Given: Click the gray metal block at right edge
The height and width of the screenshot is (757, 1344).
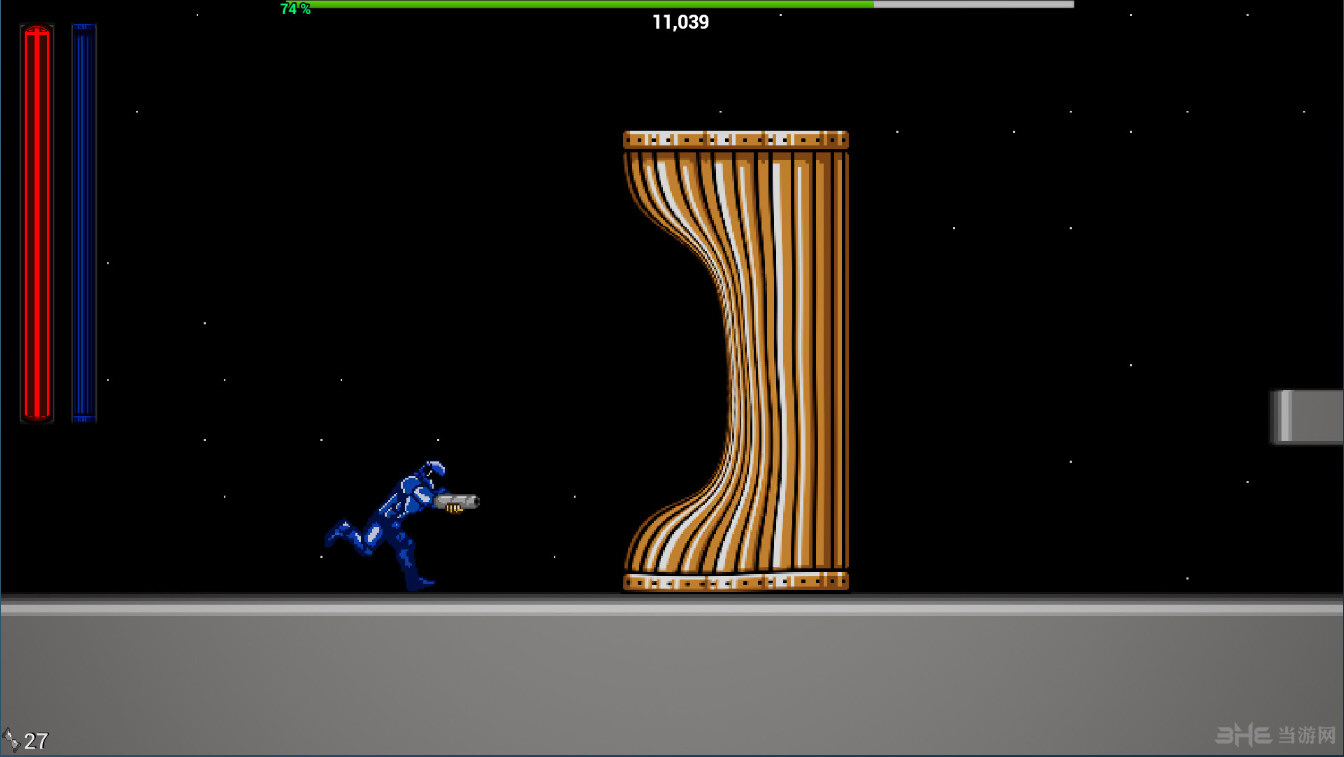Looking at the screenshot, I should pos(1307,416).
